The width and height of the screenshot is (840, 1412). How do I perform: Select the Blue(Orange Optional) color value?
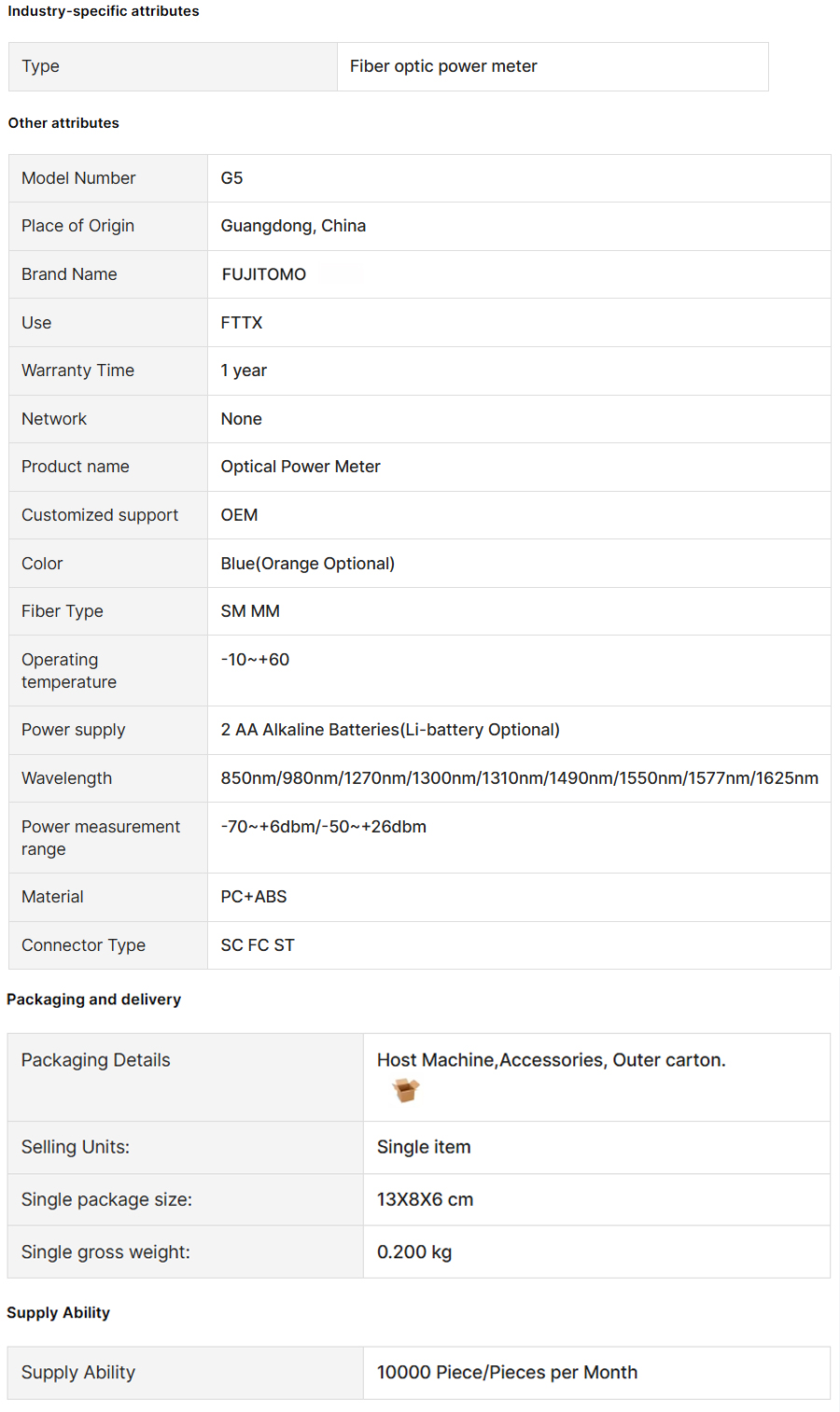coord(308,564)
